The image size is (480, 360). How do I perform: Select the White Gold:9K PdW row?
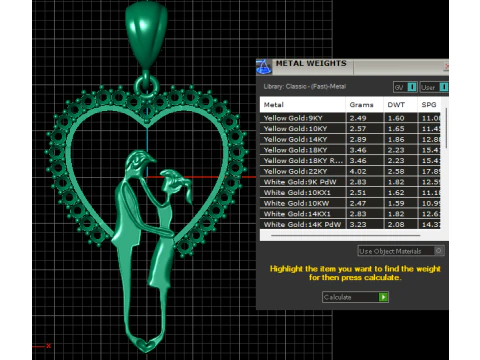pos(350,182)
